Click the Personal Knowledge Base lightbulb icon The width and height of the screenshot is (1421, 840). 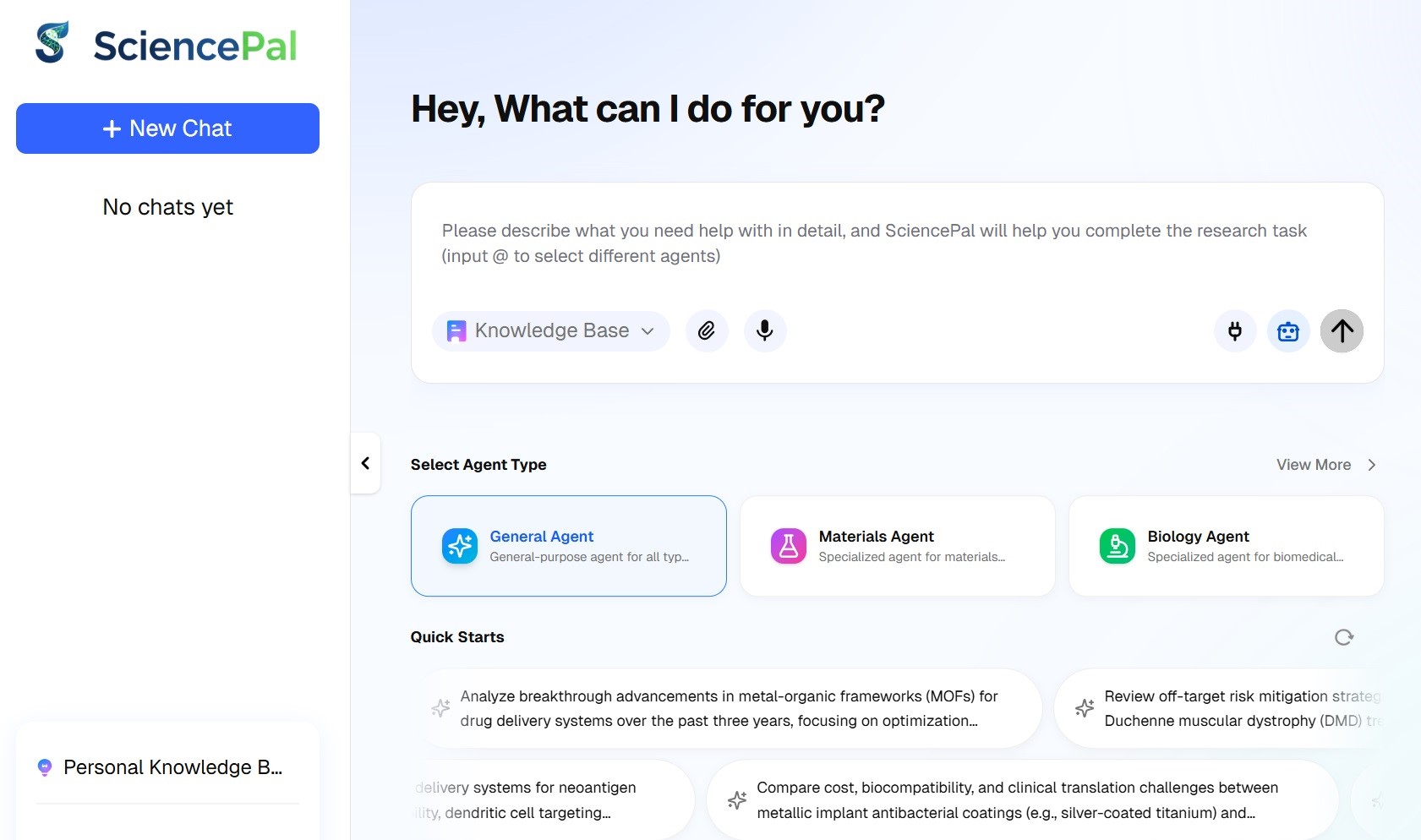point(45,767)
